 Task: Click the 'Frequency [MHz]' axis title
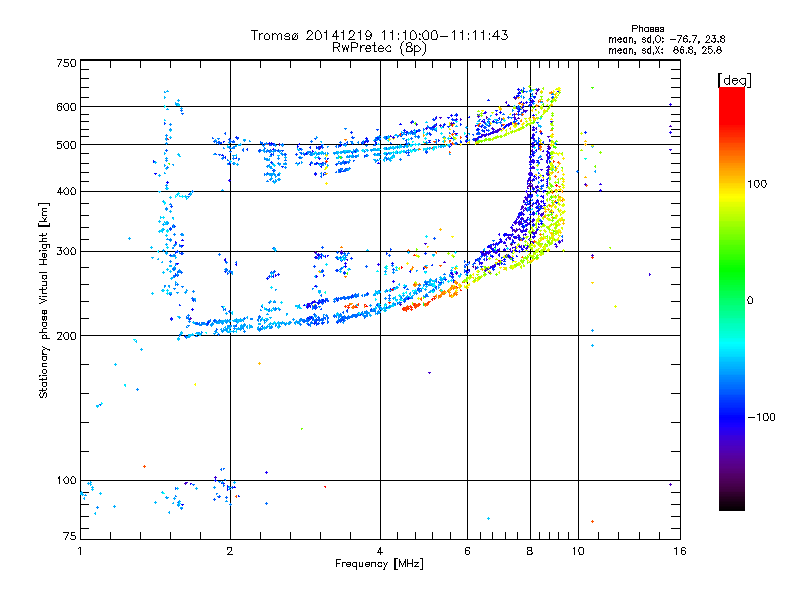379,564
